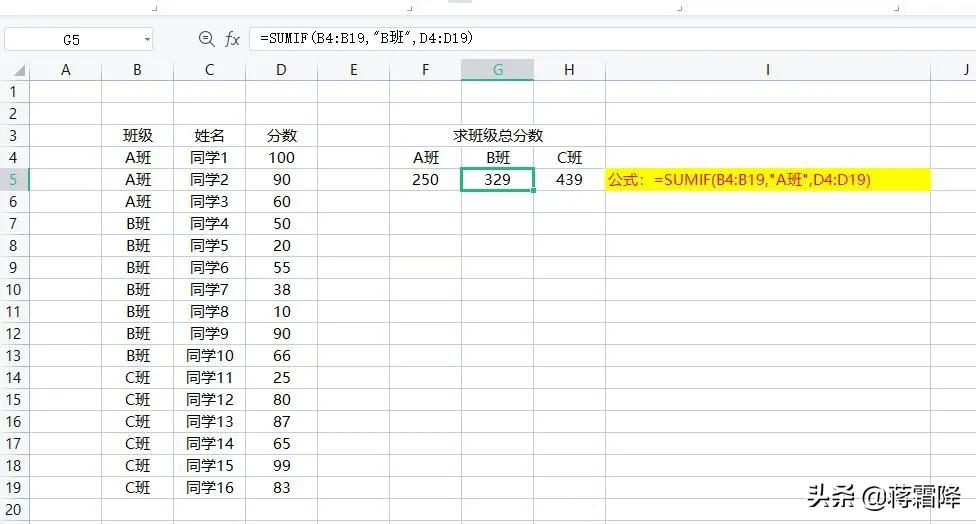Viewport: 976px width, 524px height.
Task: Select column C header
Action: 209,70
